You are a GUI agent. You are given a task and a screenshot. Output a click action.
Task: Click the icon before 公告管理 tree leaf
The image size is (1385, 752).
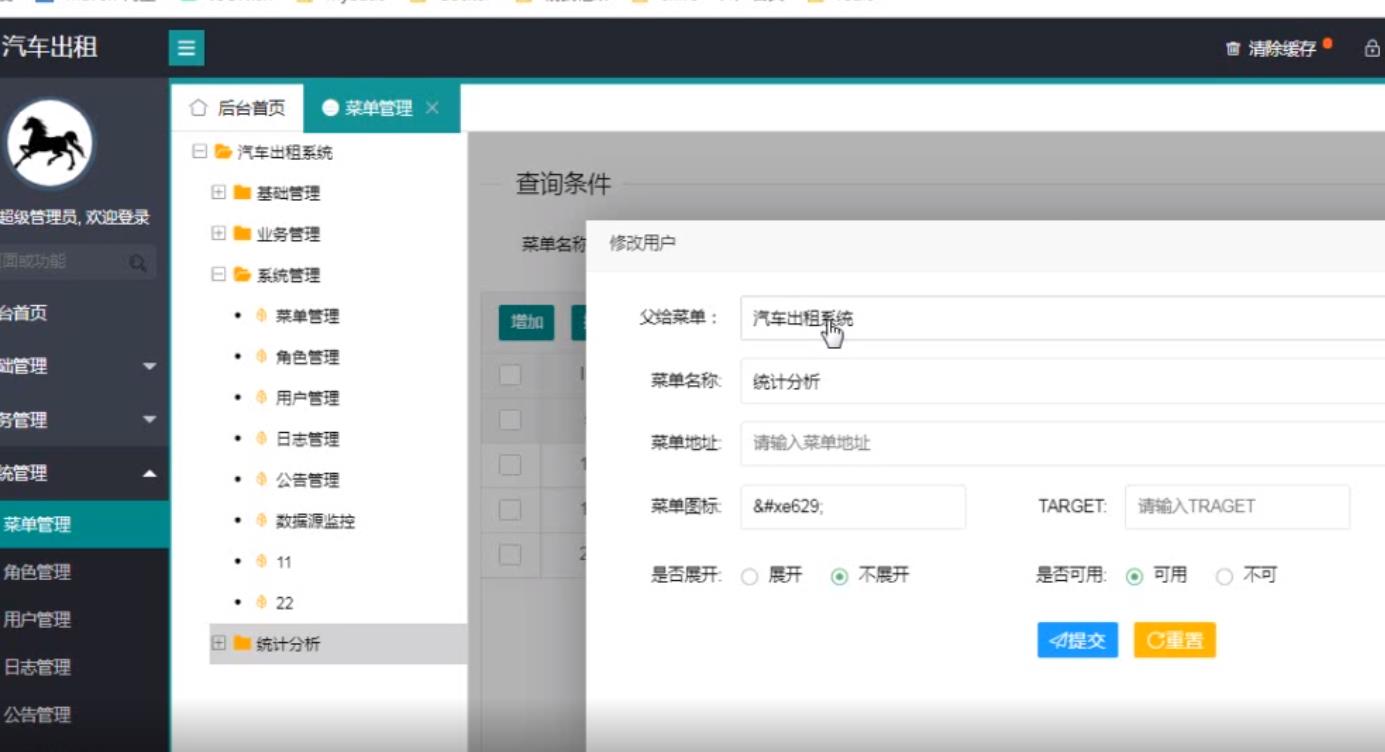tap(262, 480)
